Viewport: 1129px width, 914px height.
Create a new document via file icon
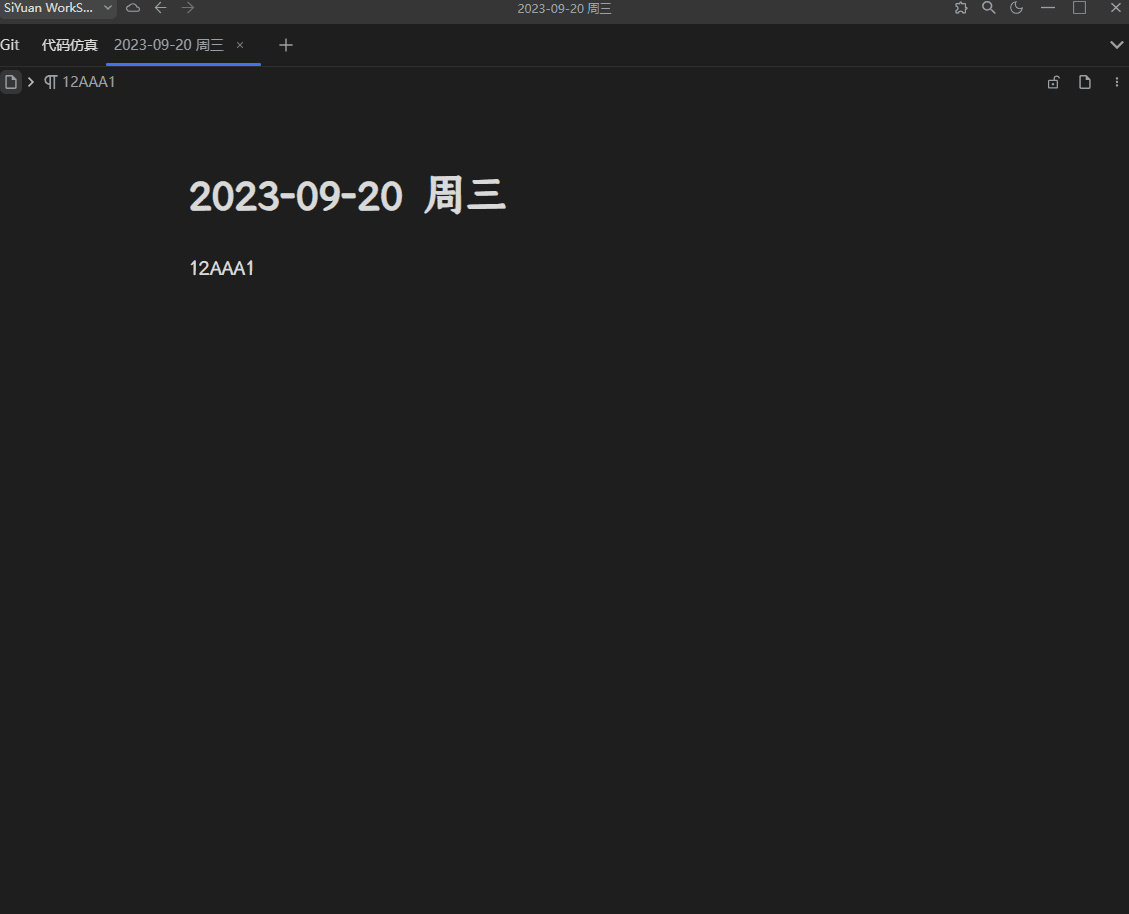pos(1084,82)
